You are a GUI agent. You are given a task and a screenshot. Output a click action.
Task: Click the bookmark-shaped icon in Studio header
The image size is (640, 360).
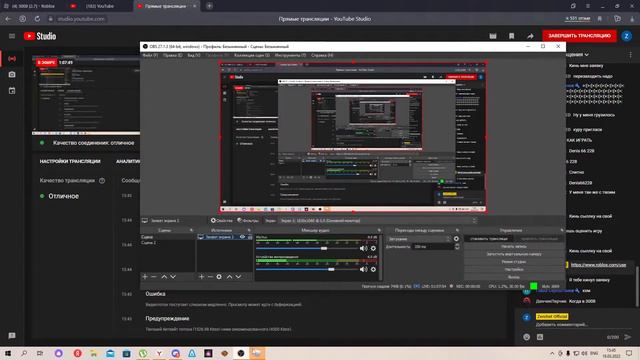(x=511, y=36)
